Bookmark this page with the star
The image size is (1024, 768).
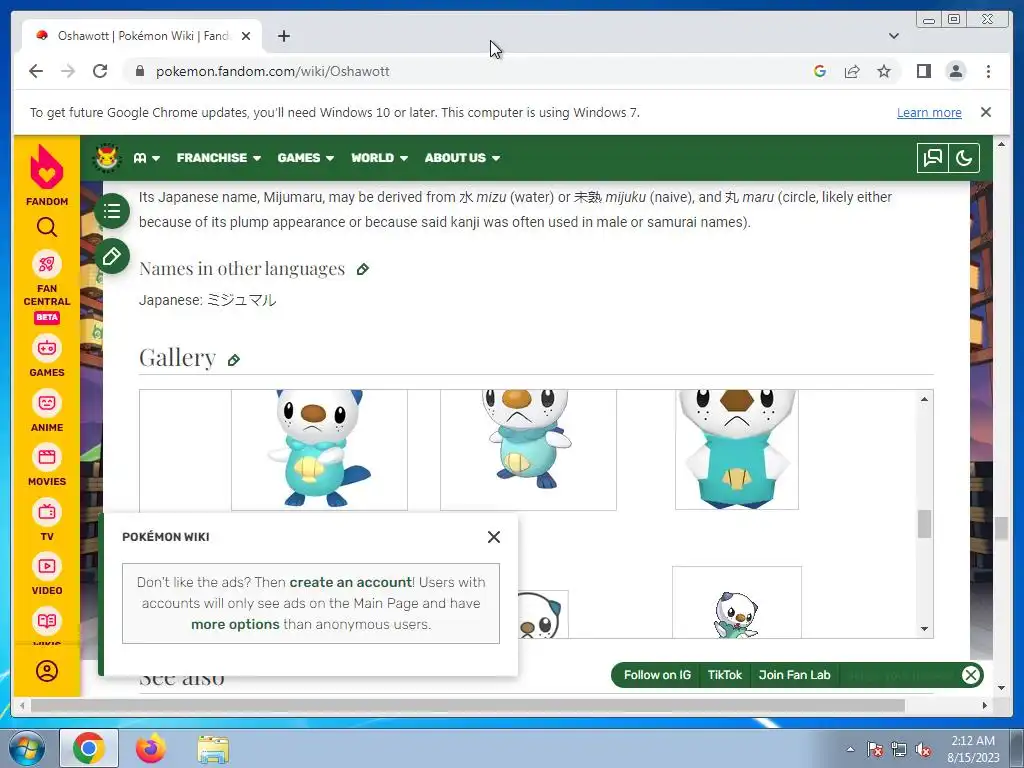[x=884, y=71]
